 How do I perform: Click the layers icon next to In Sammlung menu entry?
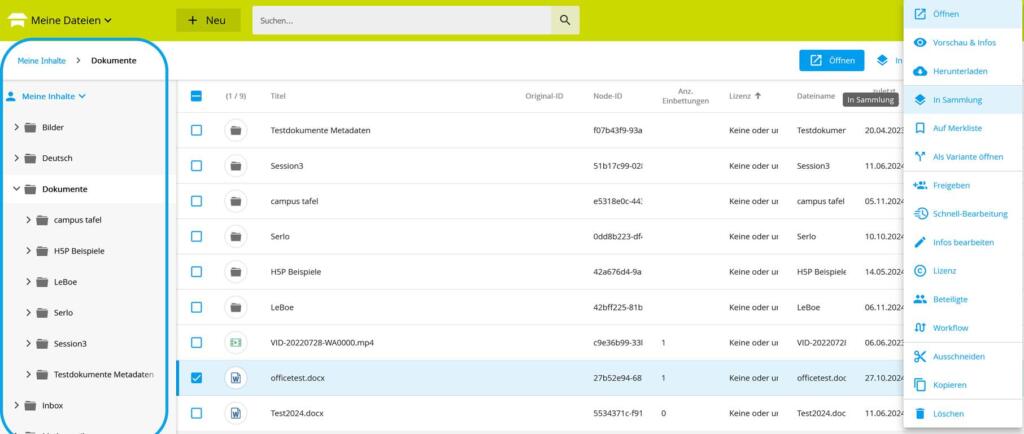[x=920, y=100]
